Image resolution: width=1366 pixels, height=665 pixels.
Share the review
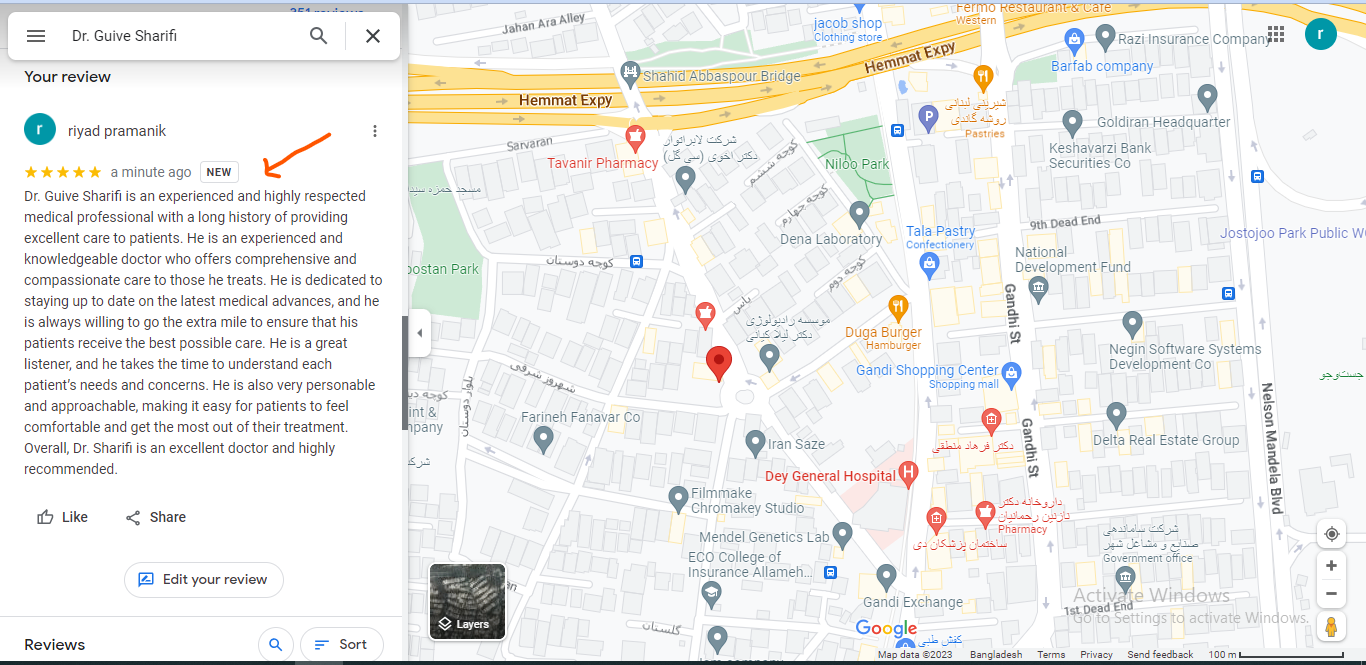tap(156, 517)
